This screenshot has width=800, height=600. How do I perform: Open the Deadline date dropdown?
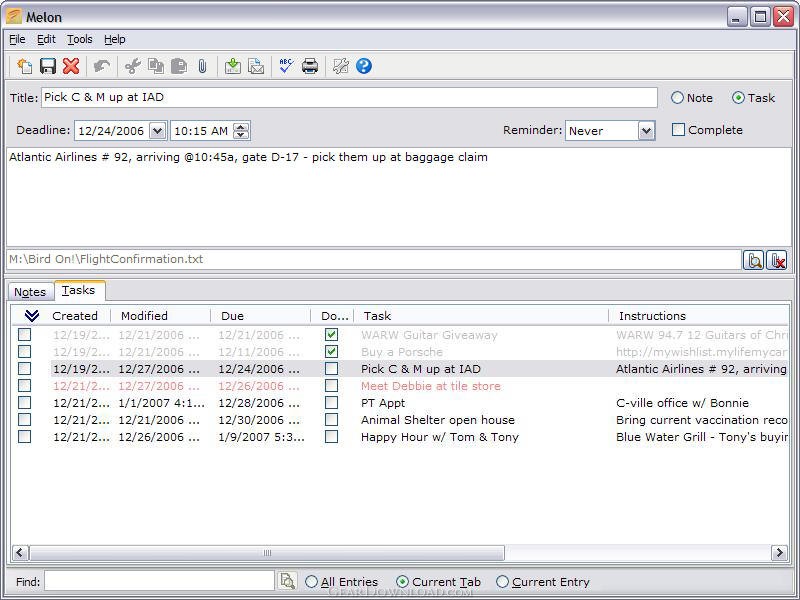tap(158, 131)
